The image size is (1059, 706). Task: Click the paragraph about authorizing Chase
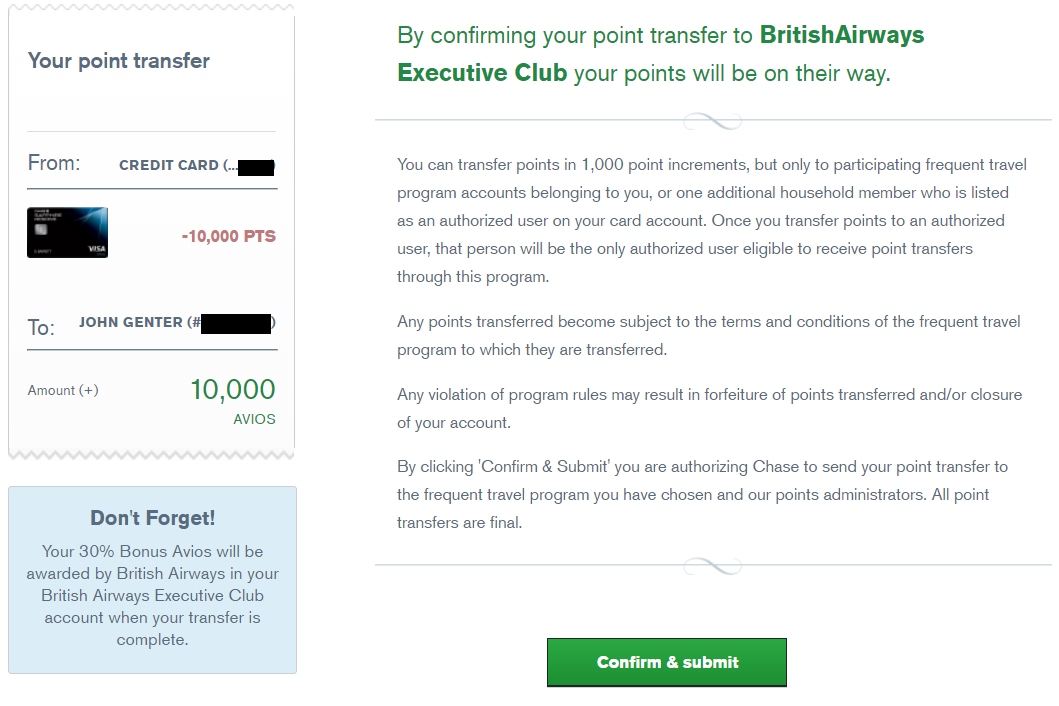(702, 494)
